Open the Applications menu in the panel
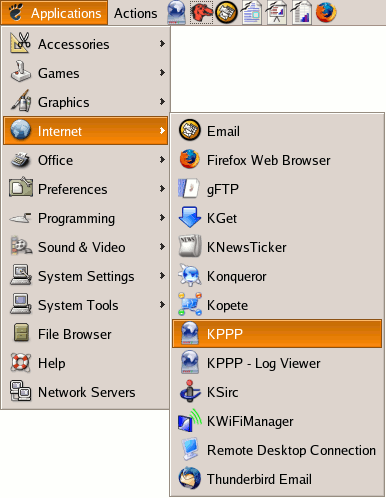 [54, 13]
